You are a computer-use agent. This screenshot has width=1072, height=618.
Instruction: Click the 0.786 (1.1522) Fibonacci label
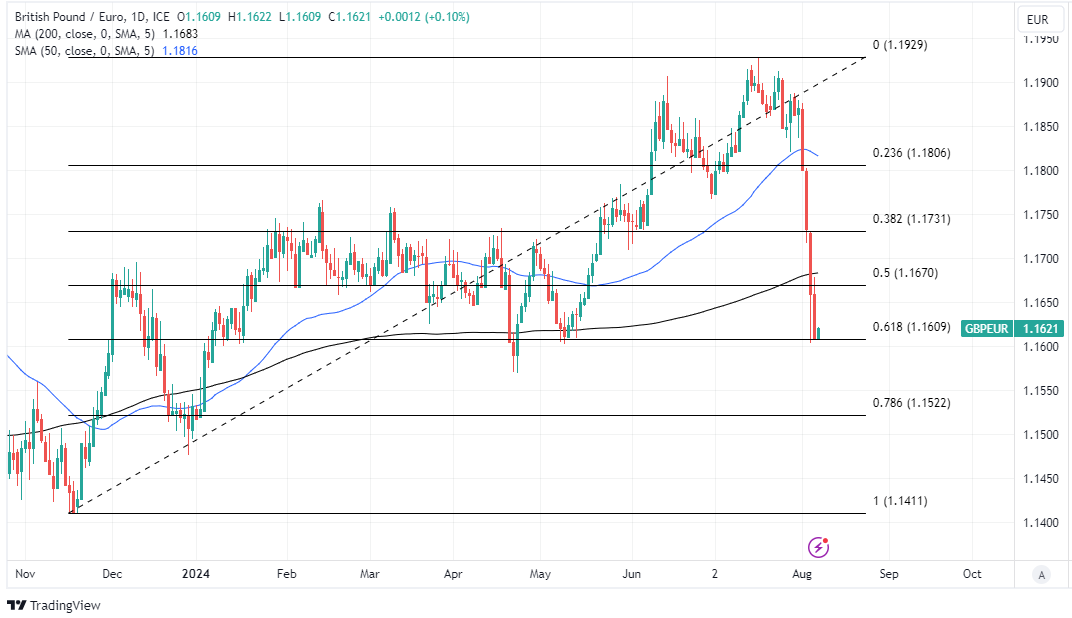[908, 402]
